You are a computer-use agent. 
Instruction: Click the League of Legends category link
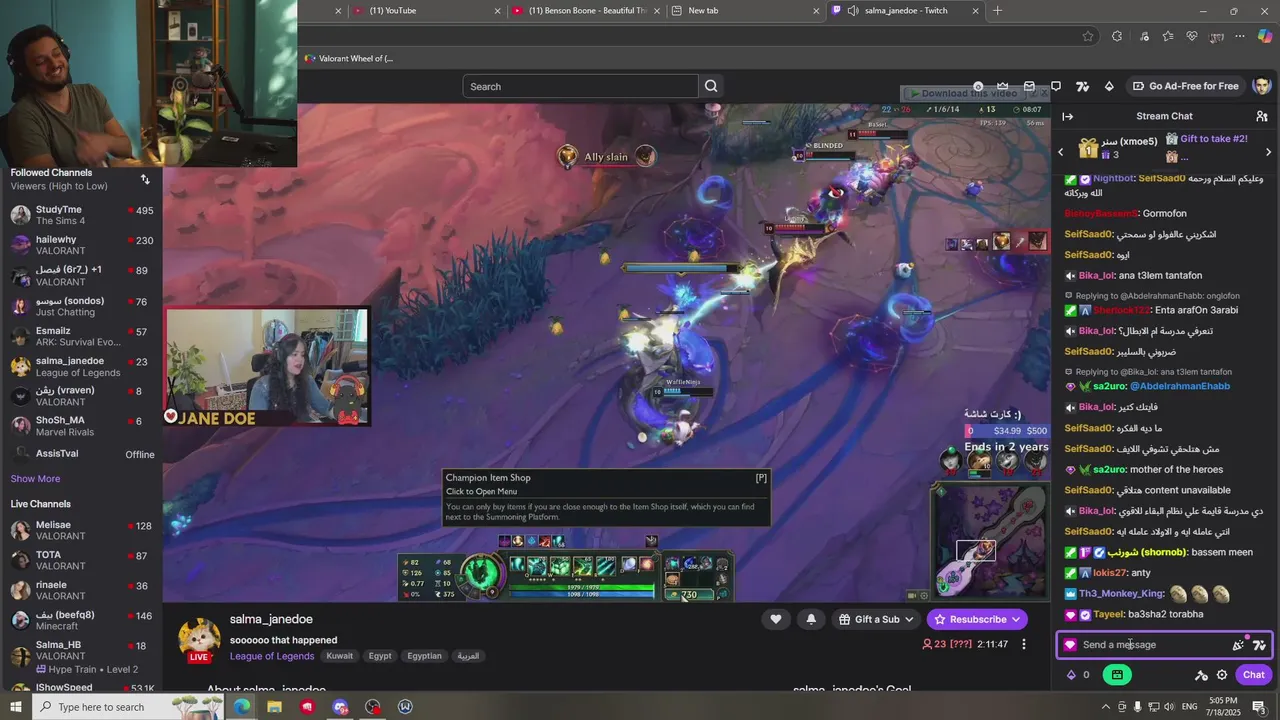tap(272, 656)
